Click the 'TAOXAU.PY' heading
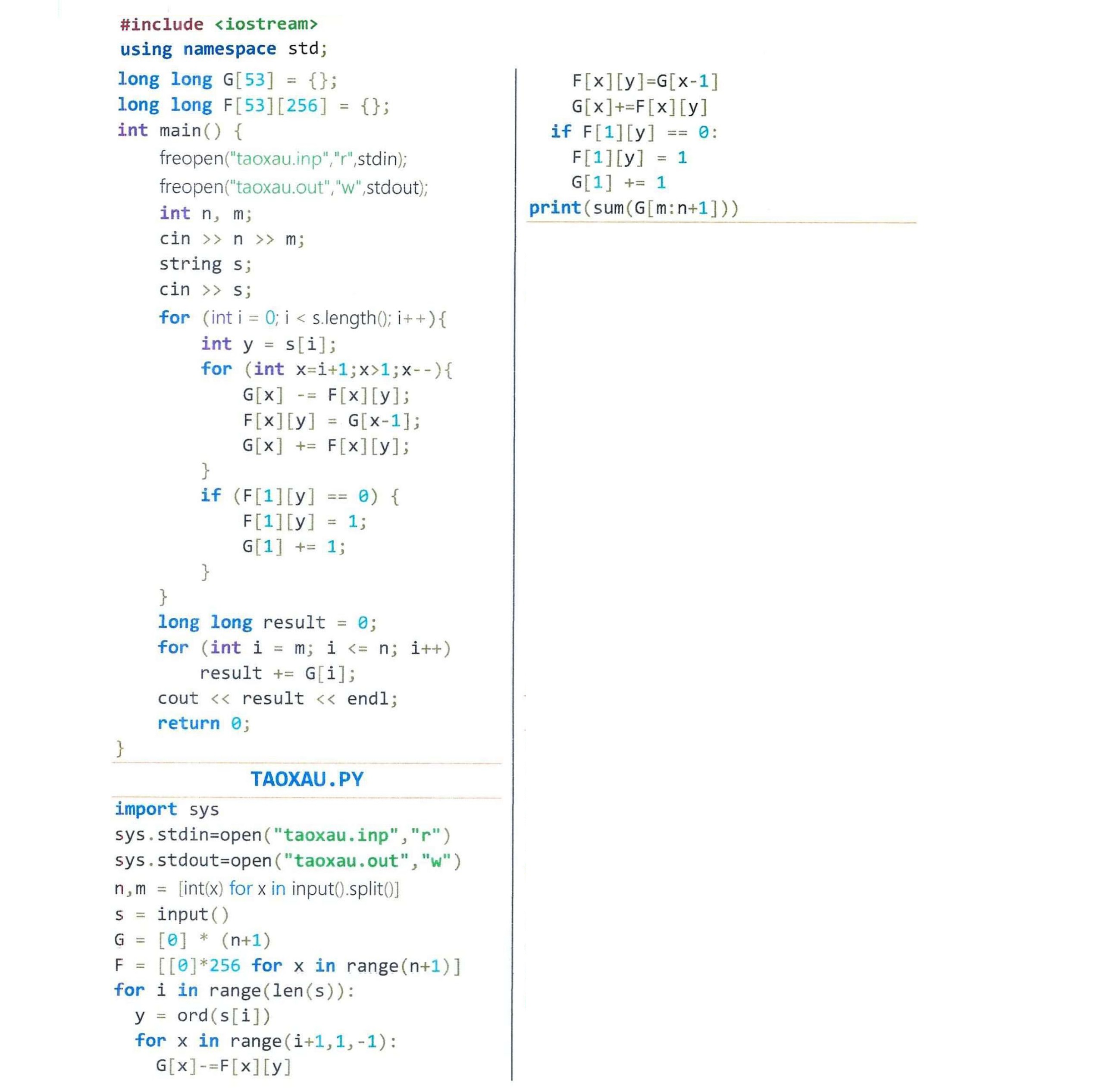This screenshot has width=1099, height=1092. click(307, 780)
